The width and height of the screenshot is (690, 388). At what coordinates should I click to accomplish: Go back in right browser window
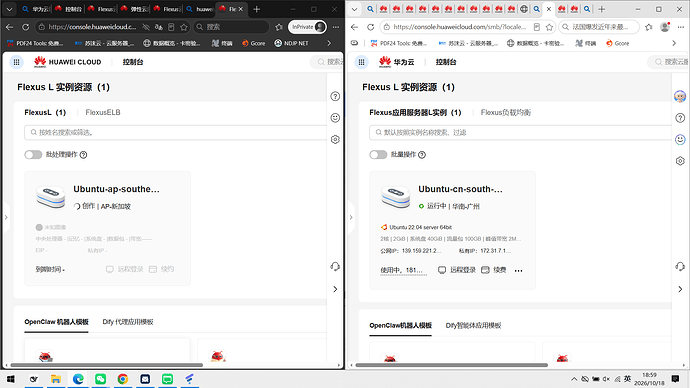pos(355,27)
